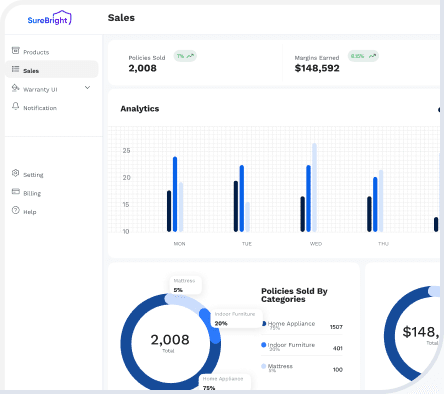Screen dimensions: 444x394
Task: Click the Indoor Furniture count 401
Action: 338,348
